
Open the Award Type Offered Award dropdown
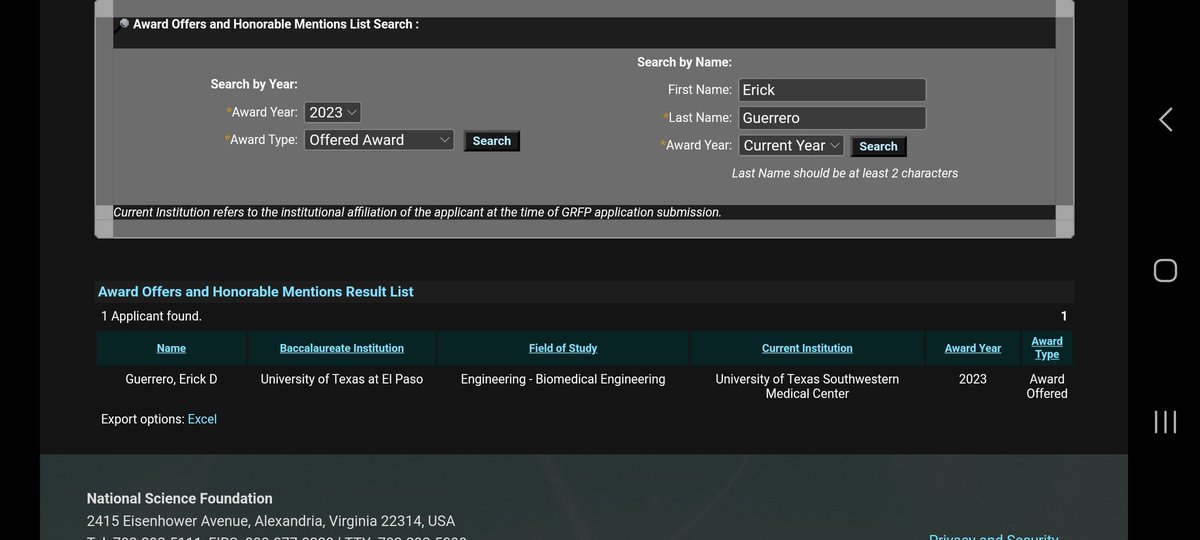(x=379, y=140)
